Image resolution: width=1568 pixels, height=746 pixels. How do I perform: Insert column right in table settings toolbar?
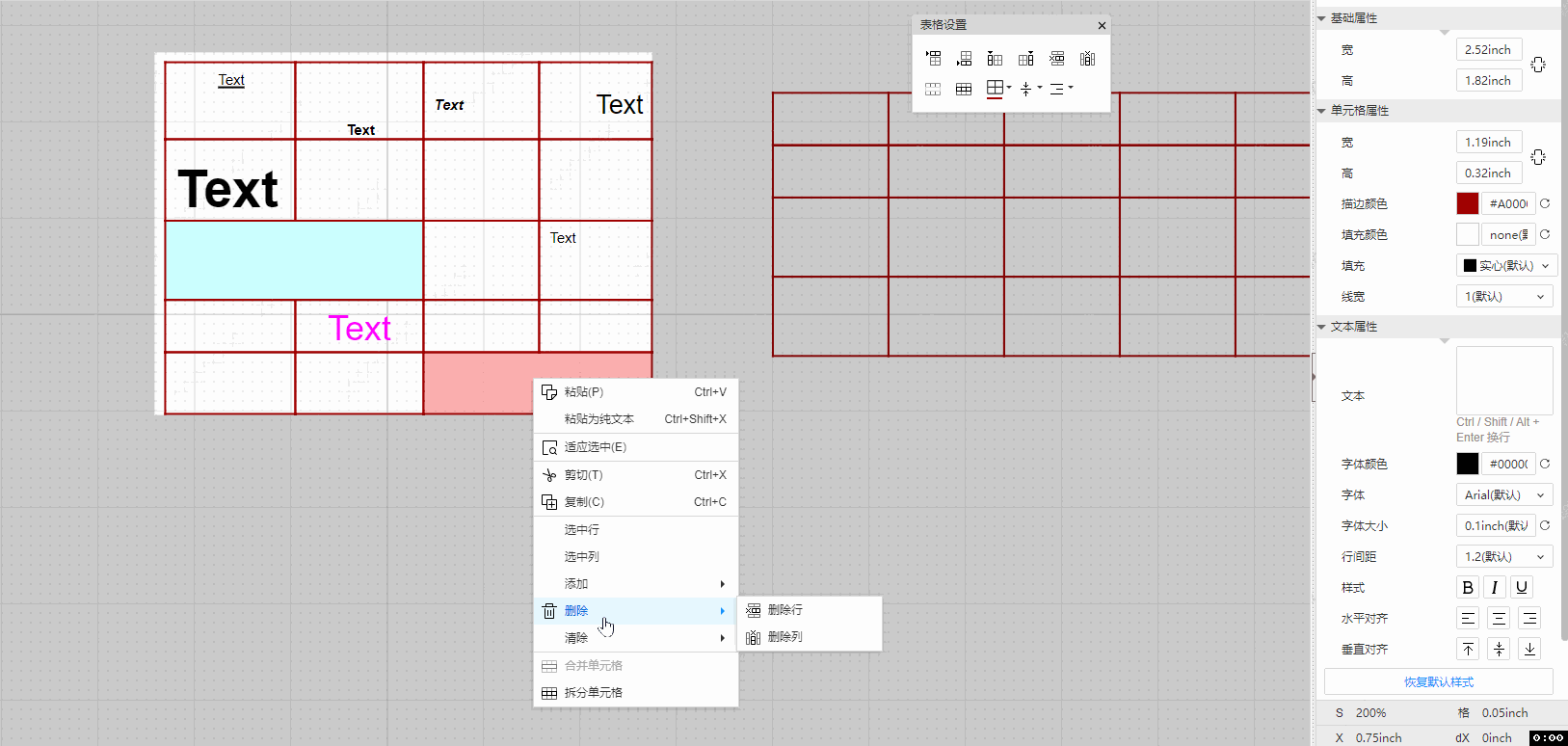click(x=1025, y=59)
